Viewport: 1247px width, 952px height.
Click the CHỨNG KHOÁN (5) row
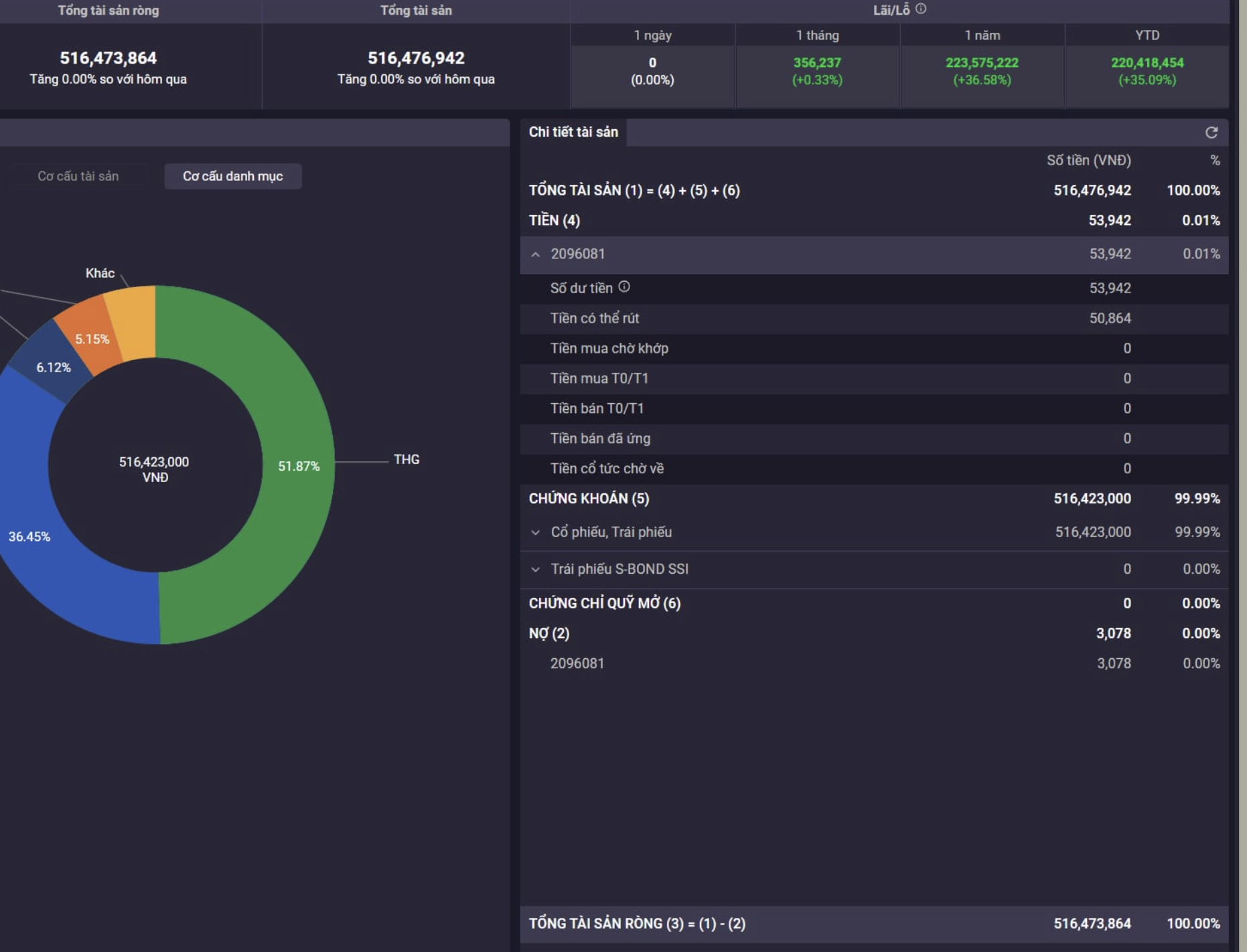pyautogui.click(x=874, y=499)
